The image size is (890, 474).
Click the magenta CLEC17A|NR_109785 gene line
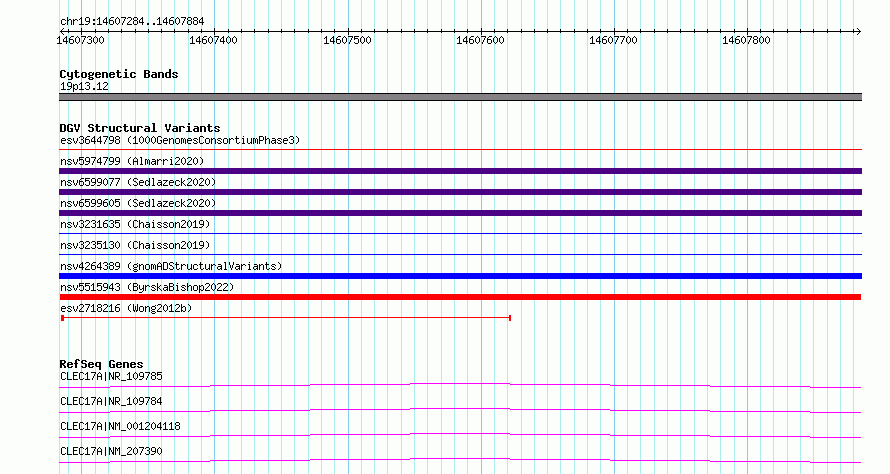pos(460,386)
